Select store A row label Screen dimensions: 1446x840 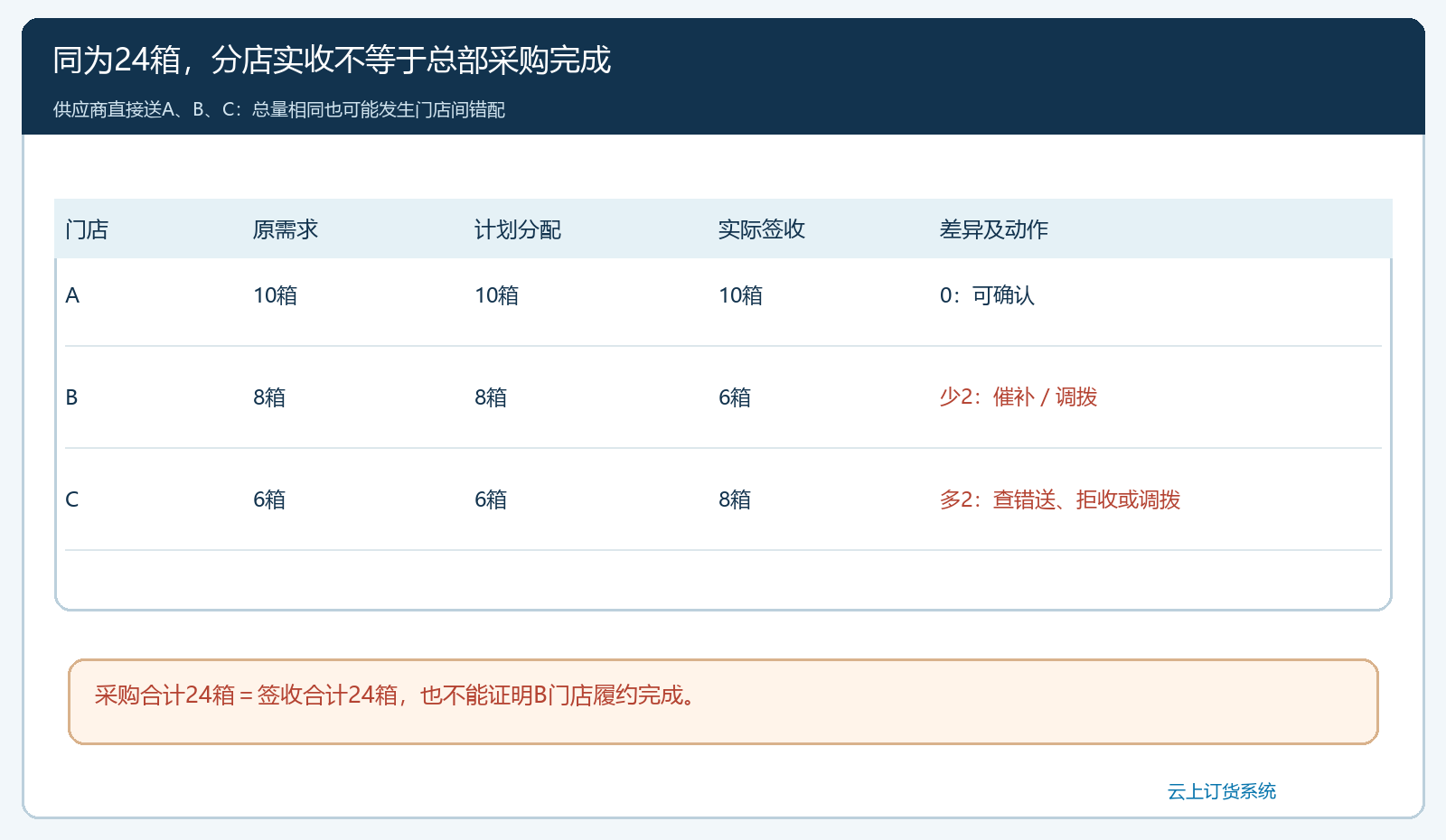[72, 295]
